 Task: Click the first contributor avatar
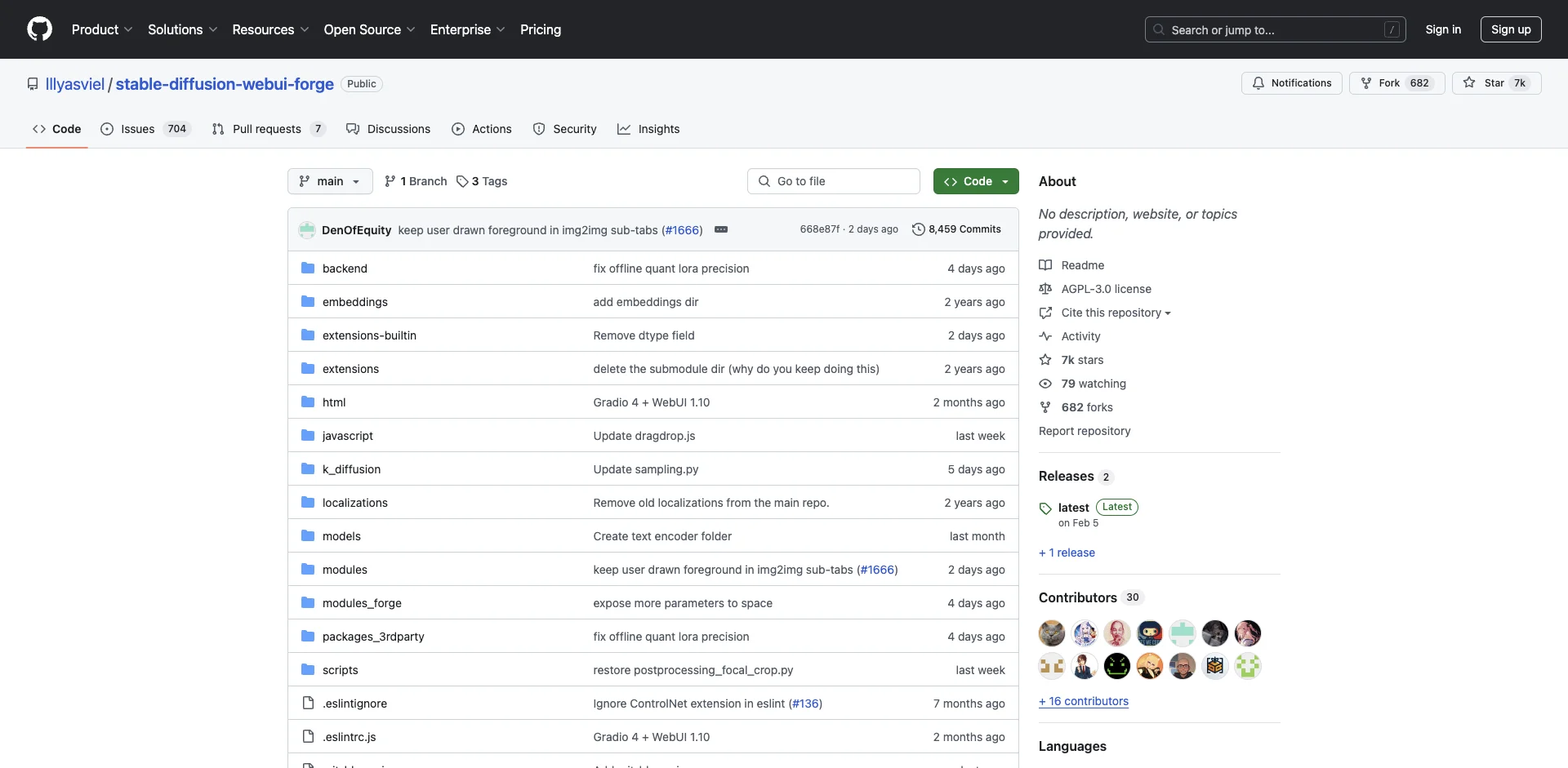pos(1052,633)
